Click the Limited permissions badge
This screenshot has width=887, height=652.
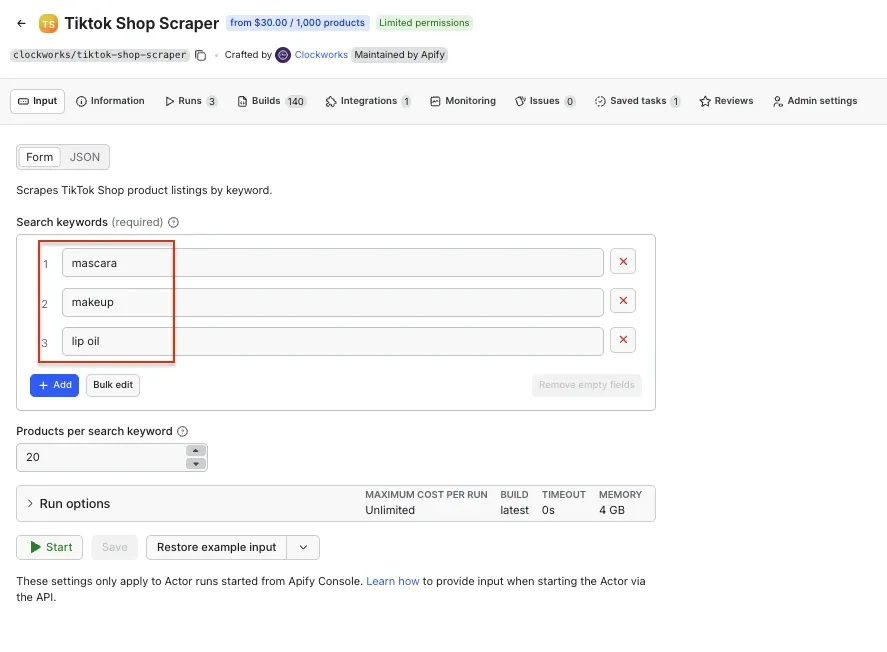[424, 23]
